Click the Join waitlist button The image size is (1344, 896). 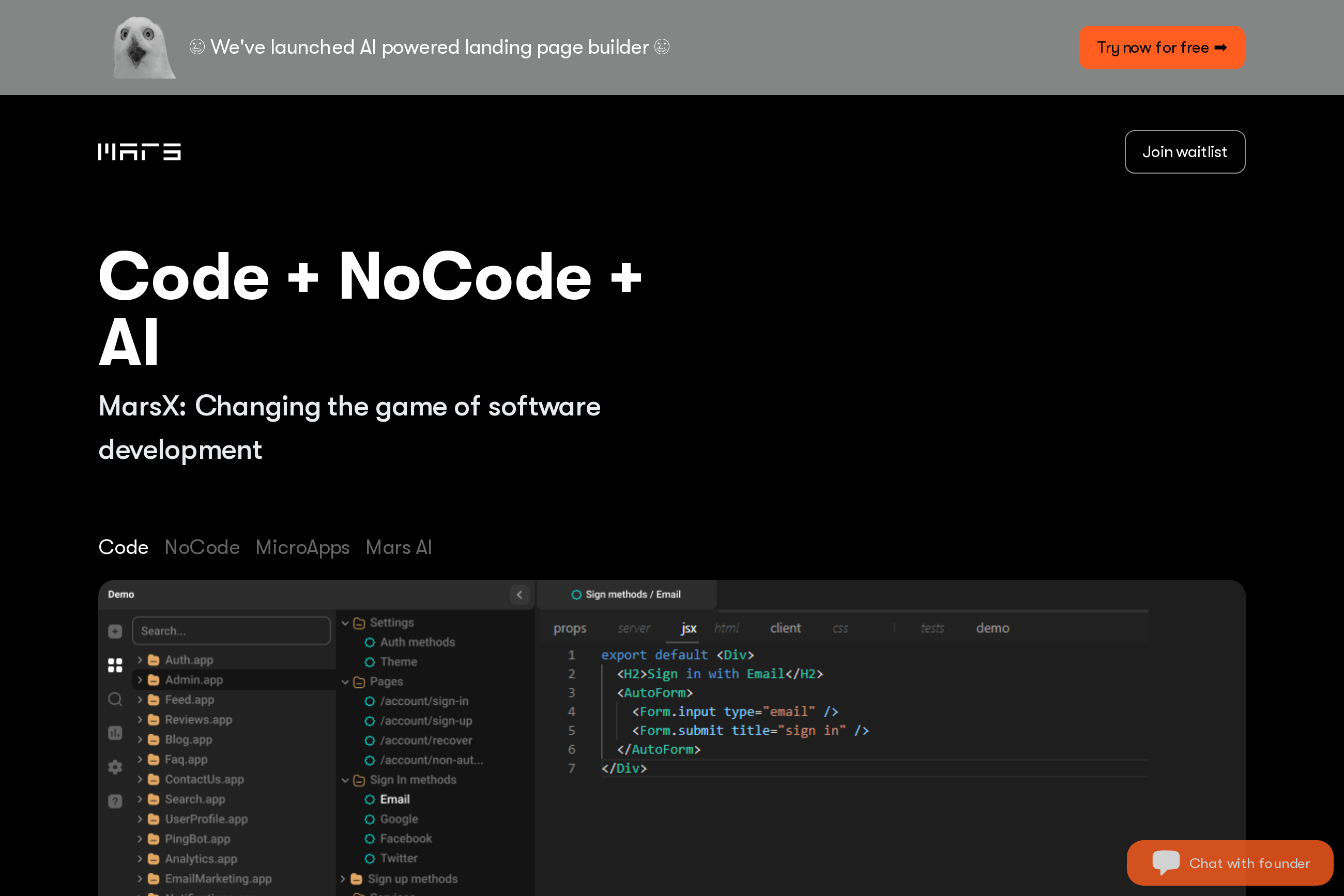click(x=1184, y=152)
